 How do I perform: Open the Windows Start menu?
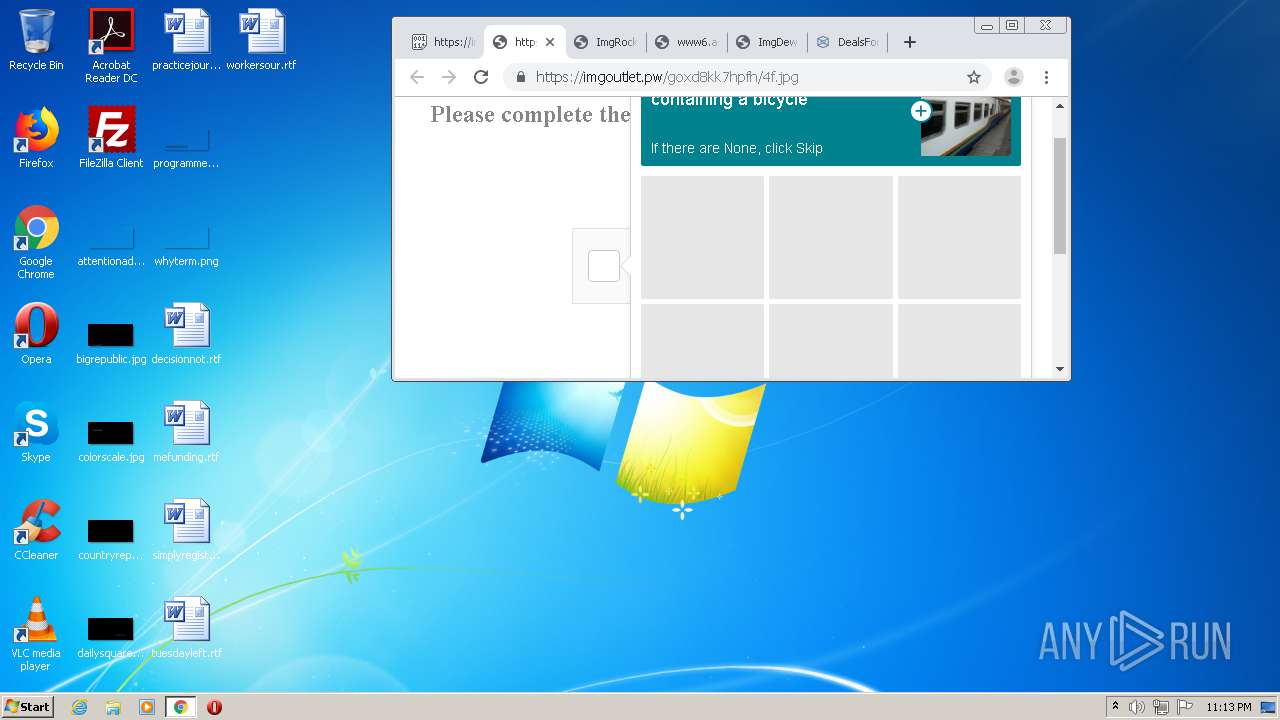click(x=28, y=707)
